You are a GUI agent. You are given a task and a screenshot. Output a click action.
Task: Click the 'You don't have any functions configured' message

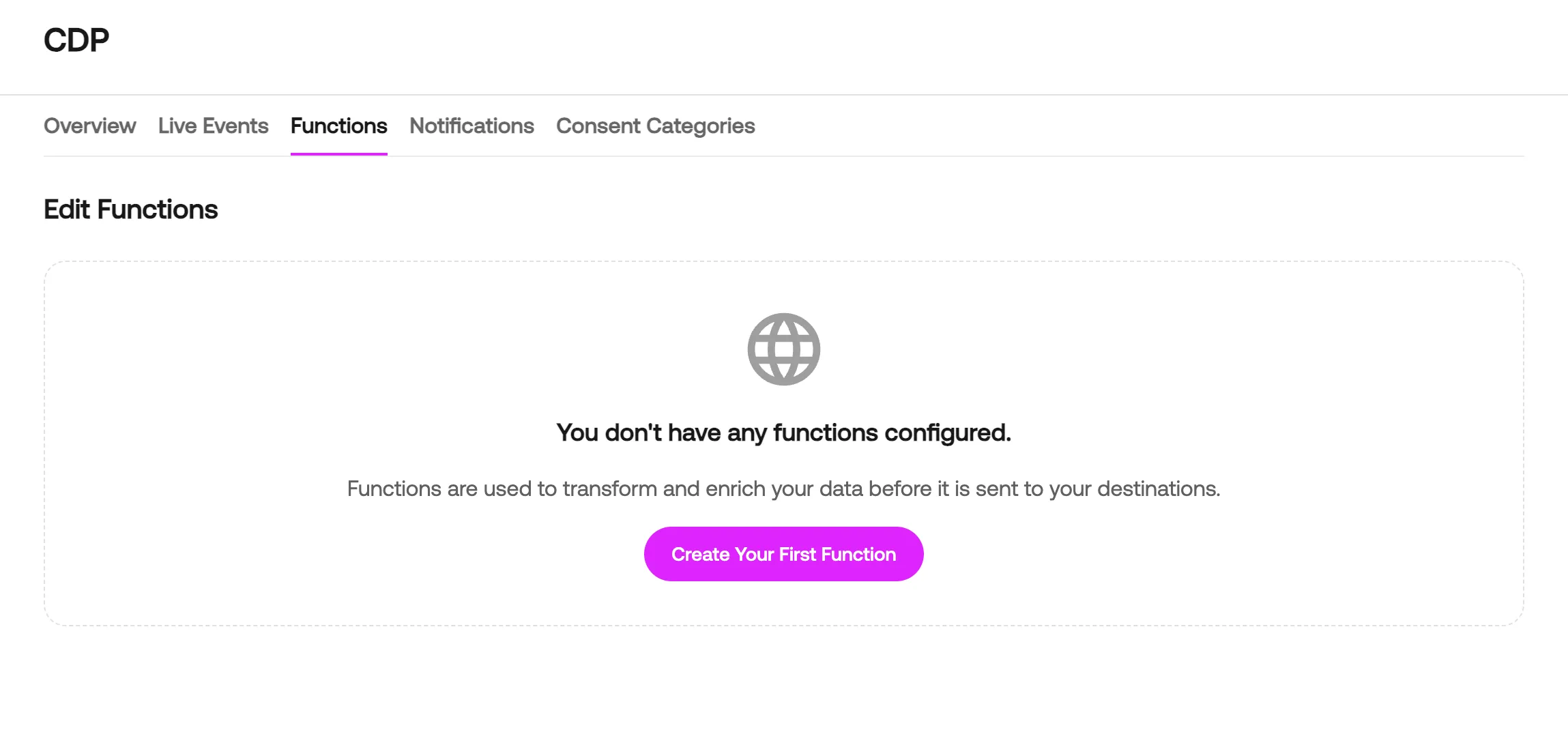point(783,433)
